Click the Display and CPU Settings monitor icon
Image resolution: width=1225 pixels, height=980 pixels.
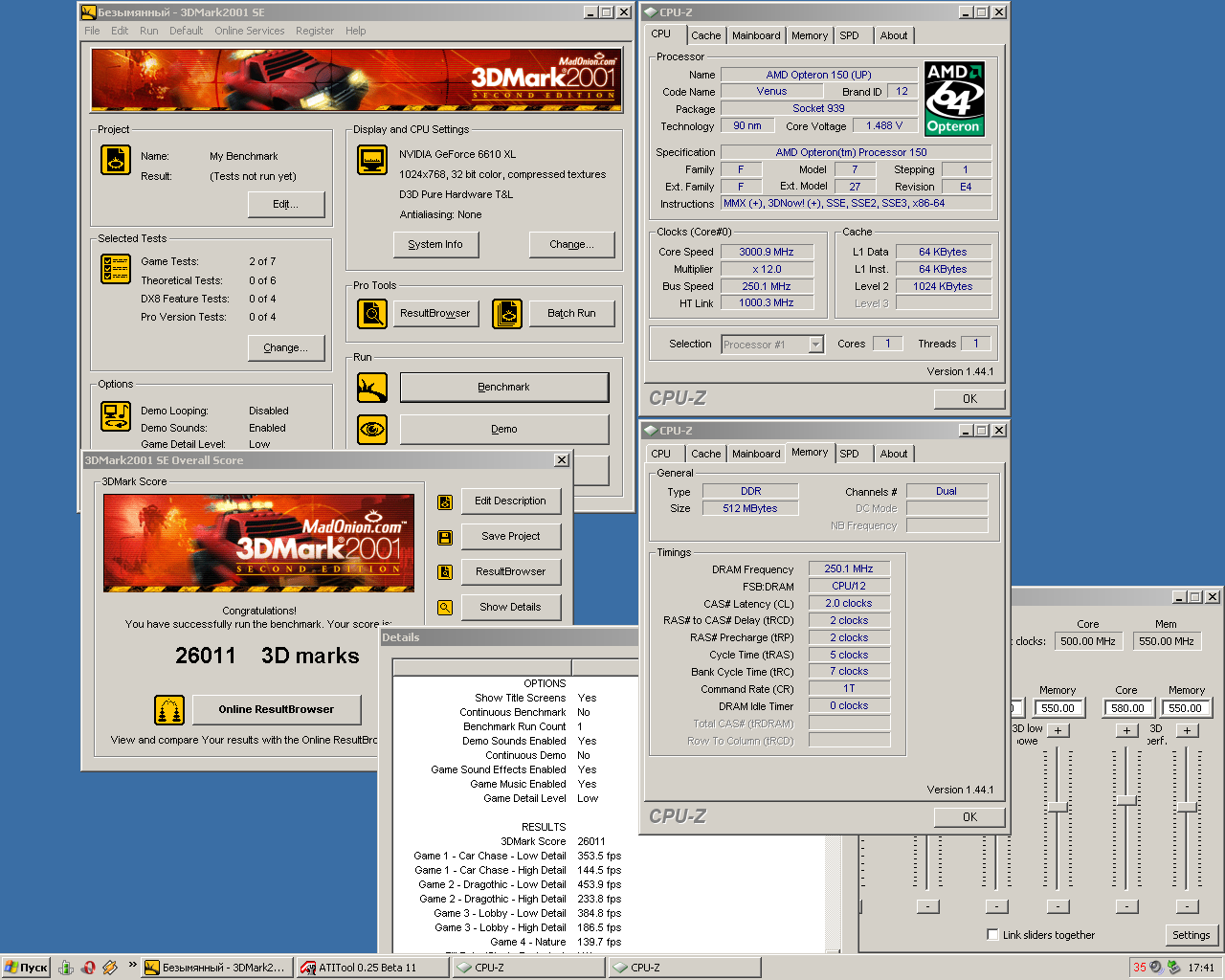coord(372,160)
